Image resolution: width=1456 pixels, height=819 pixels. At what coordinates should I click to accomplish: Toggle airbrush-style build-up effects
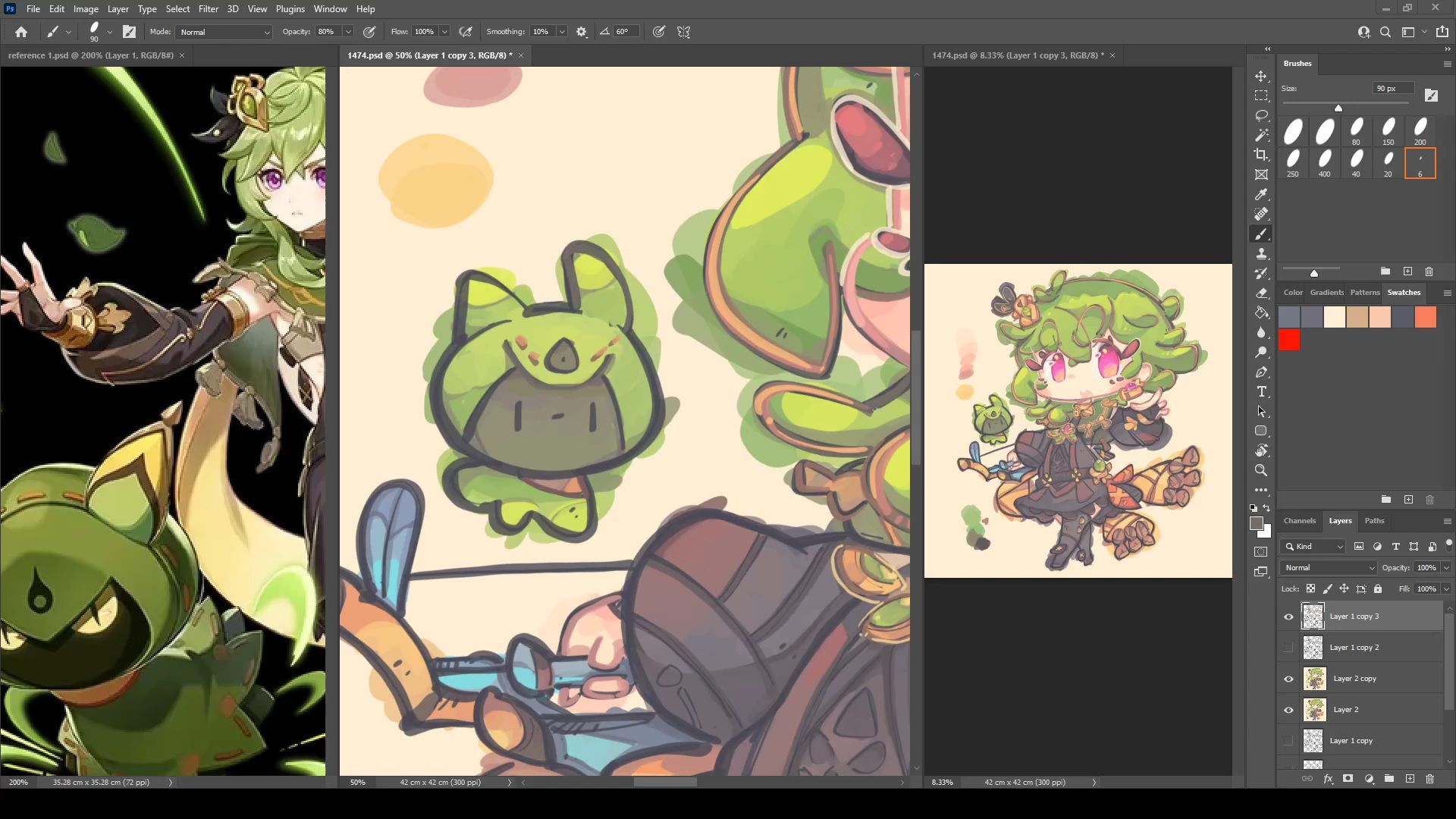click(x=466, y=32)
